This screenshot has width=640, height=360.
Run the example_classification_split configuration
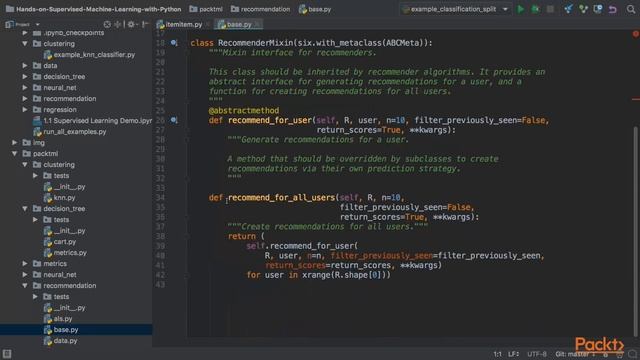click(520, 9)
